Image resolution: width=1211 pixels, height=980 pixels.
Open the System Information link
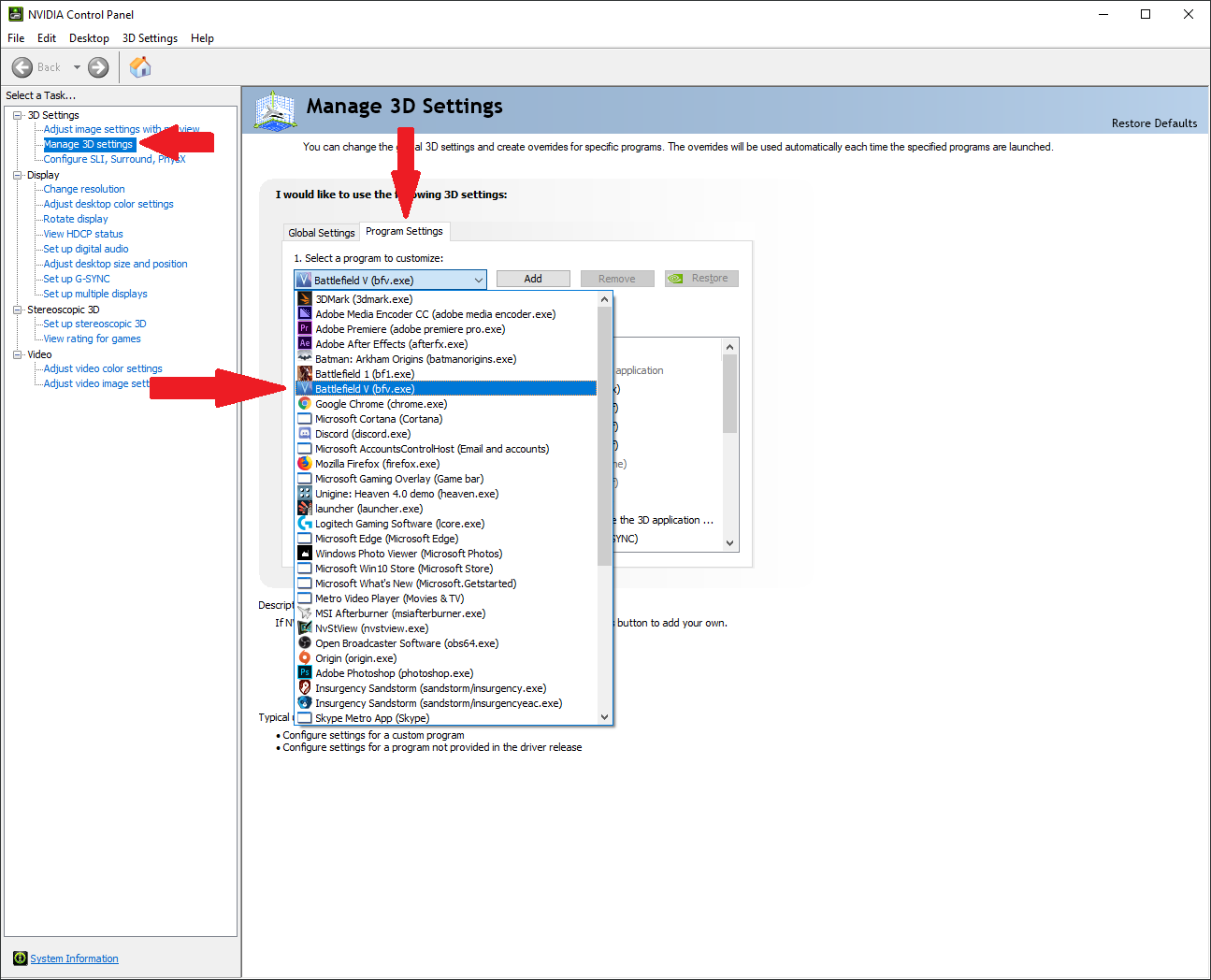coord(74,958)
